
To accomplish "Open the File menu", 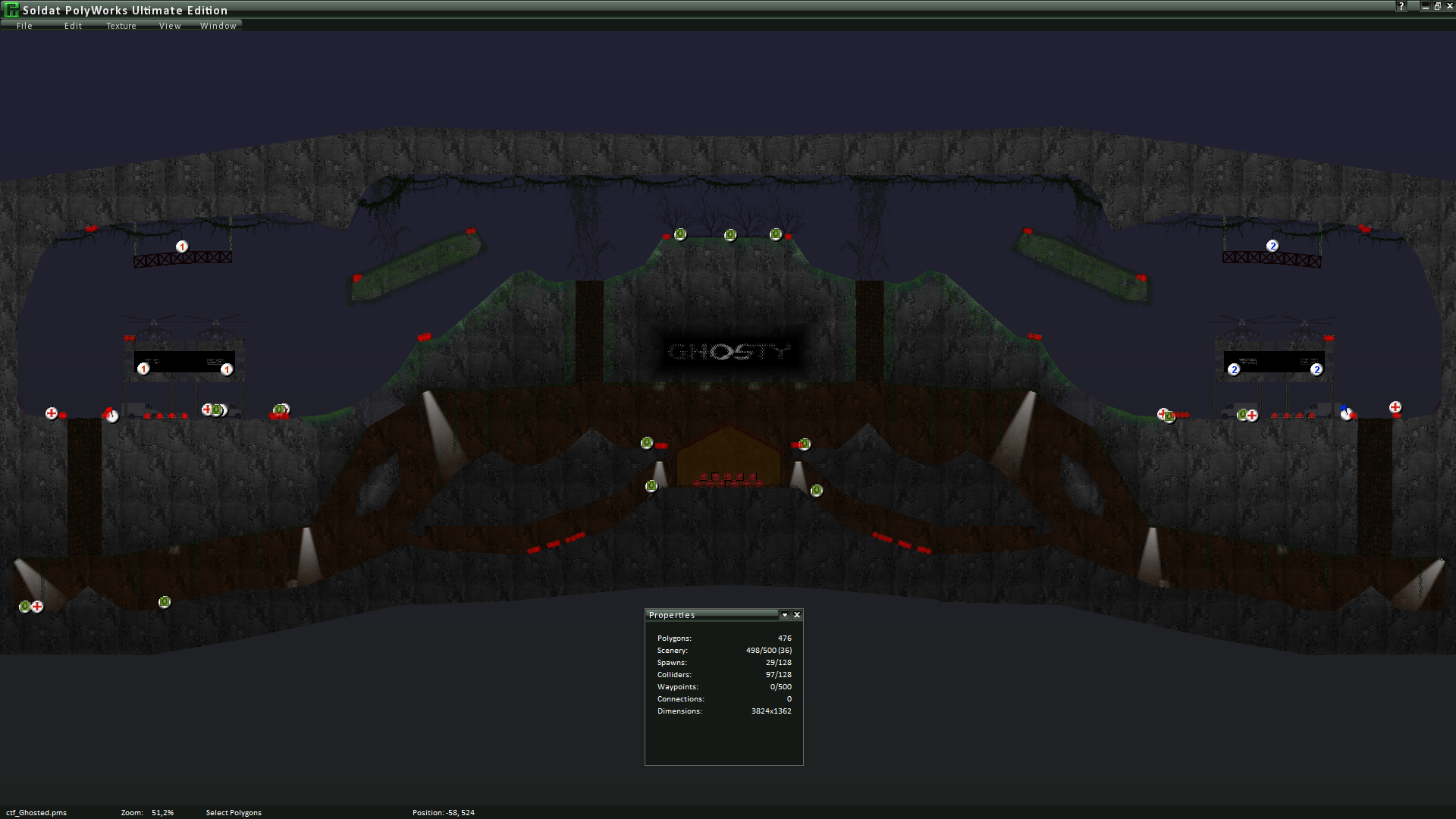I will click(24, 26).
